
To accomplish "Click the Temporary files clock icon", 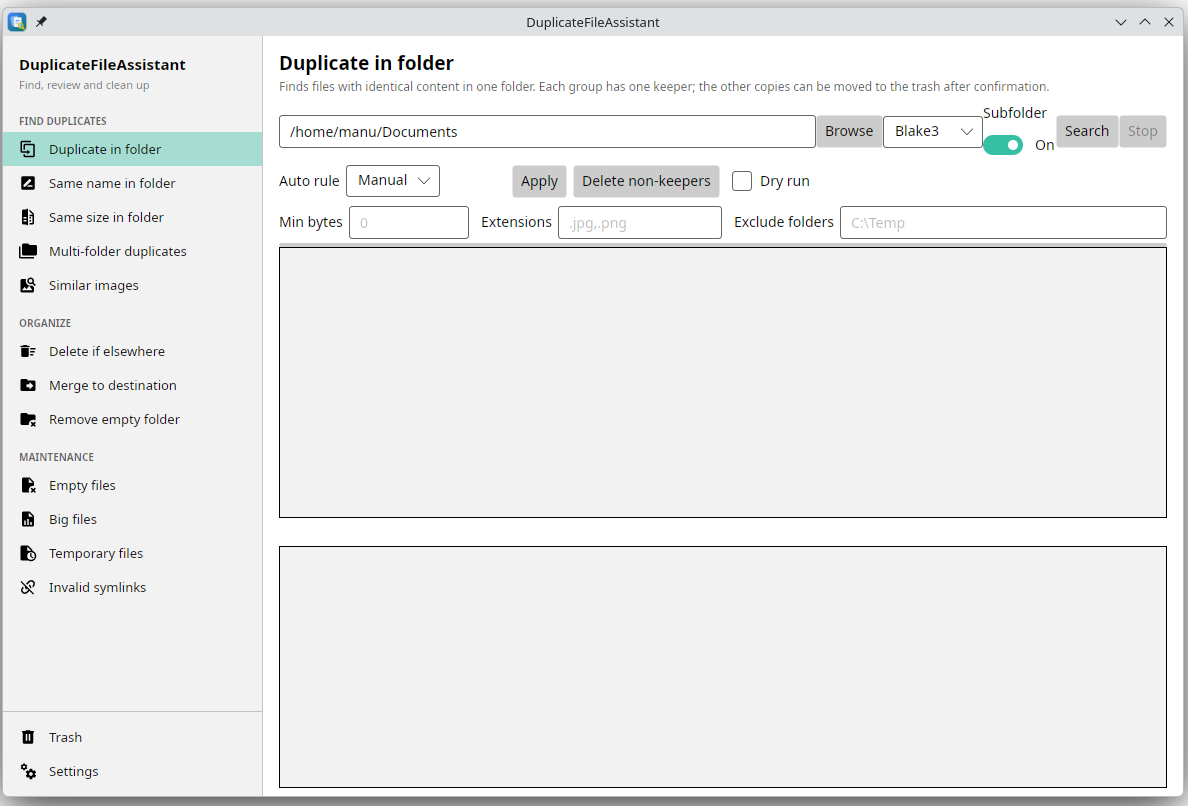I will [x=28, y=554].
